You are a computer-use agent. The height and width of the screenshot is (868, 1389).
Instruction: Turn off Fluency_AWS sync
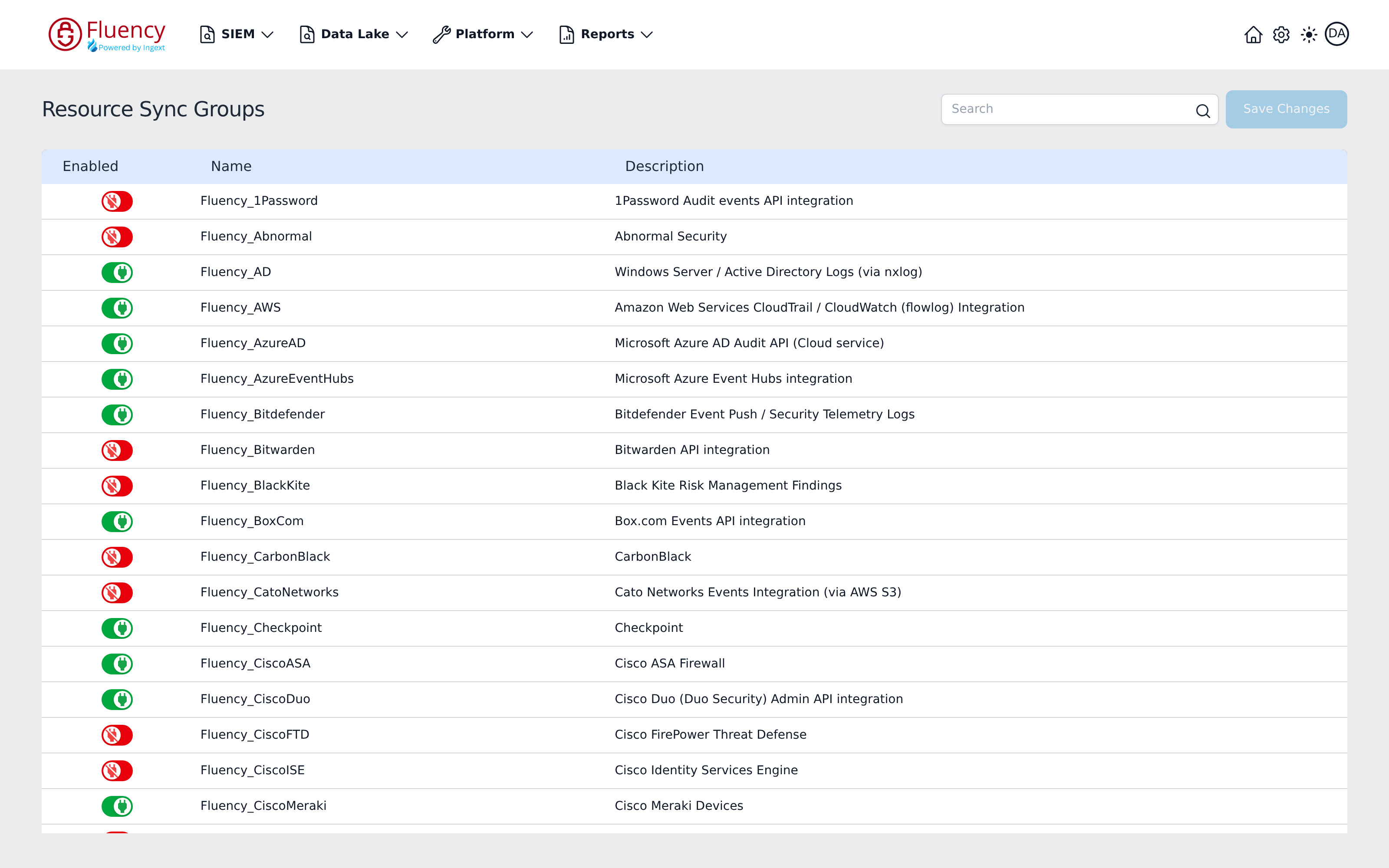(117, 308)
